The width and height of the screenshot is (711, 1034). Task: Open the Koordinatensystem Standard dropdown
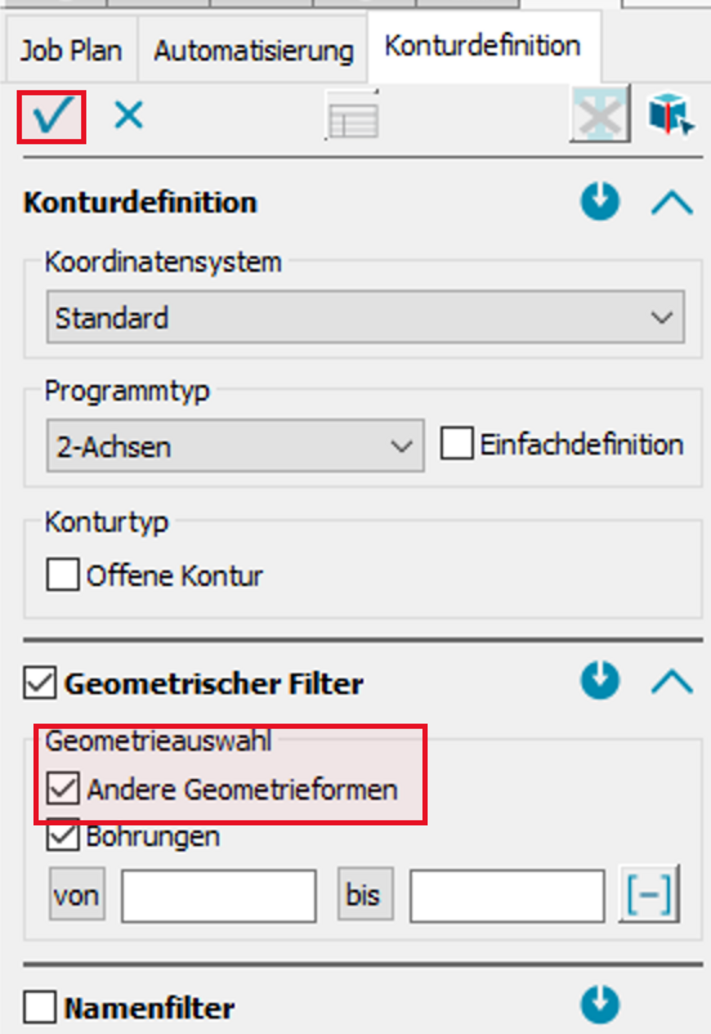click(x=365, y=318)
